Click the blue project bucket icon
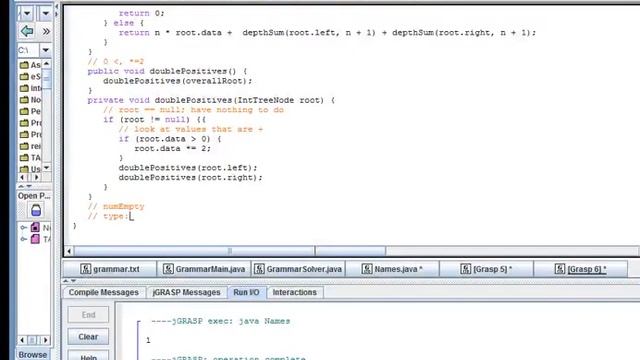Screen dimensions: 640x360 36,210
